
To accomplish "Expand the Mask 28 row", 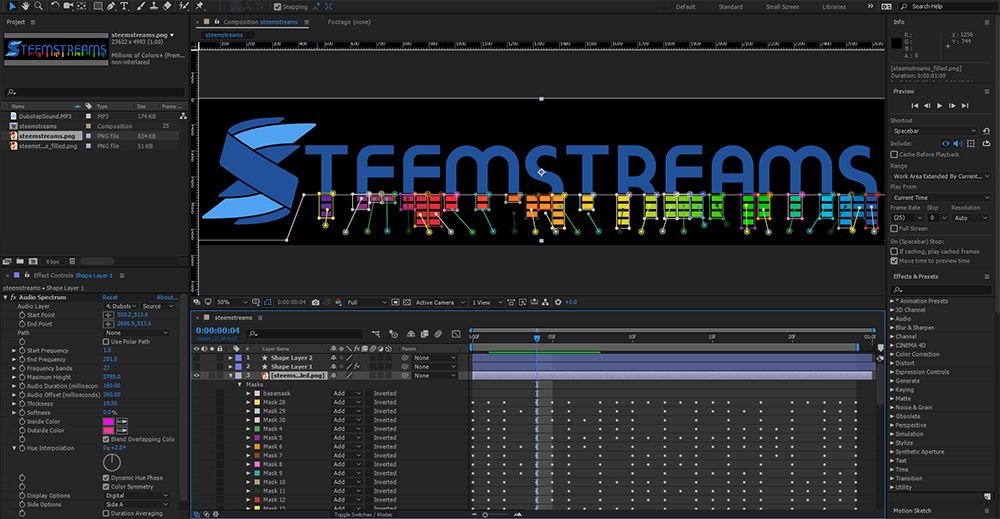I will [249, 402].
